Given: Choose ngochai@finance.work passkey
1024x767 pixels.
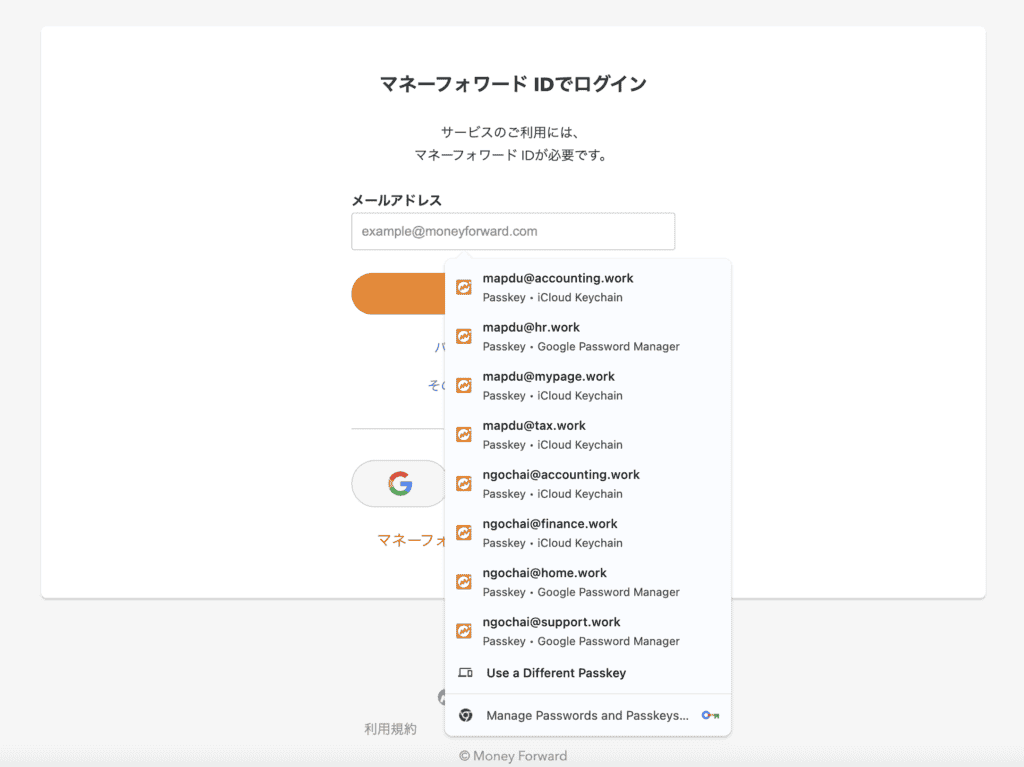Looking at the screenshot, I should (x=588, y=532).
